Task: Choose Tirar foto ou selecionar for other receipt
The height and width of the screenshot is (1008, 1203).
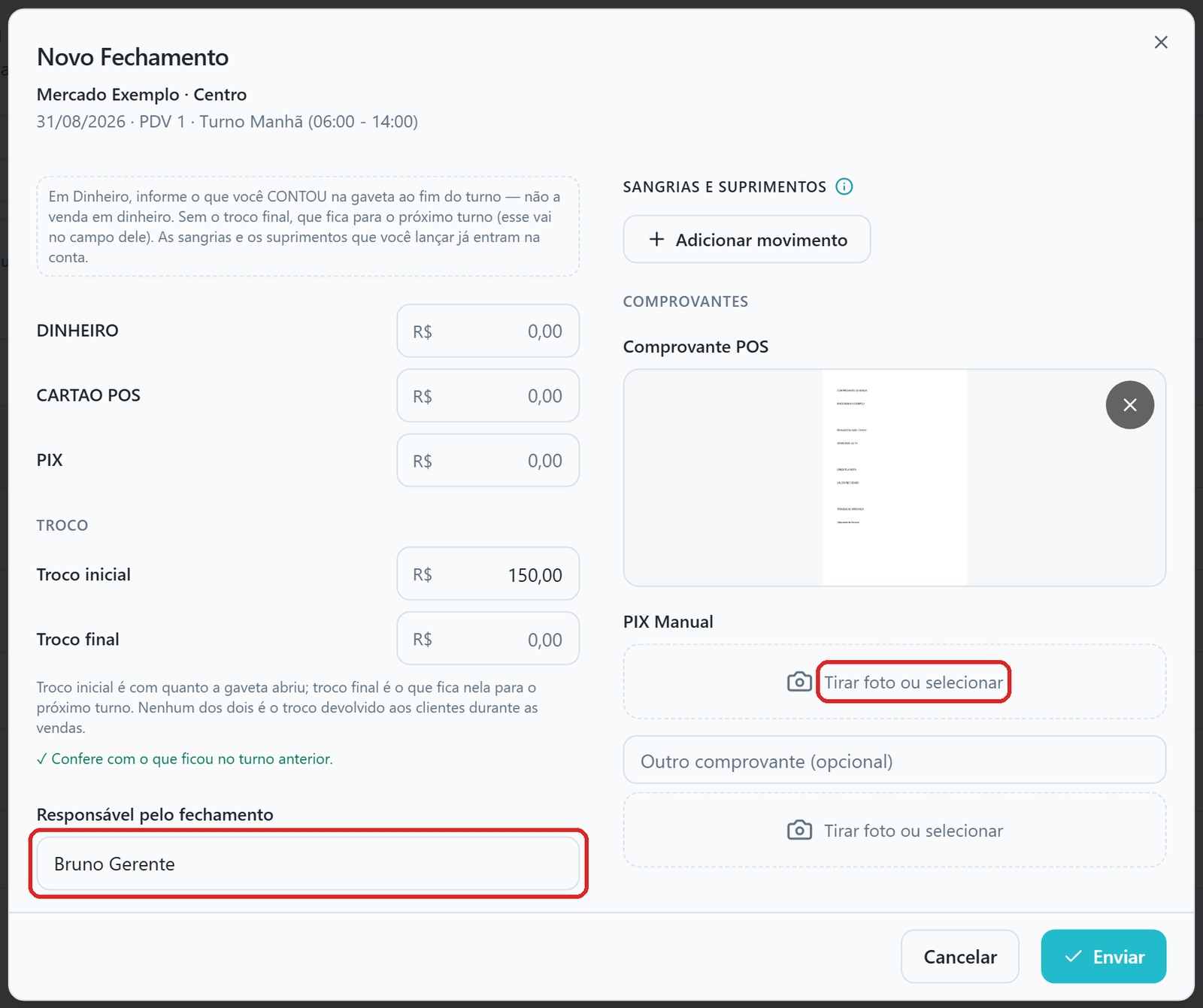Action: coord(914,830)
